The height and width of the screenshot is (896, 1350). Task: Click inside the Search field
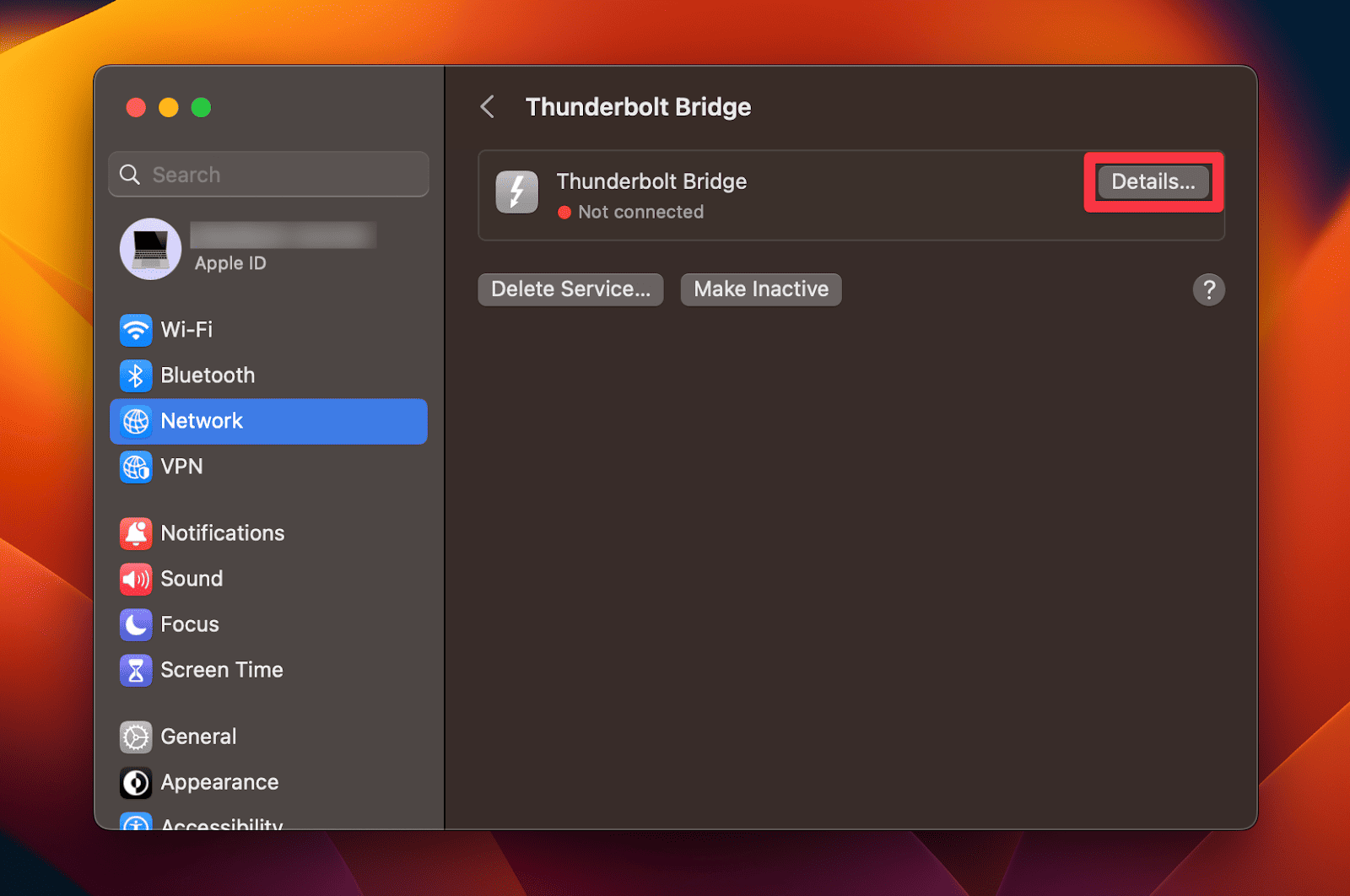[268, 174]
